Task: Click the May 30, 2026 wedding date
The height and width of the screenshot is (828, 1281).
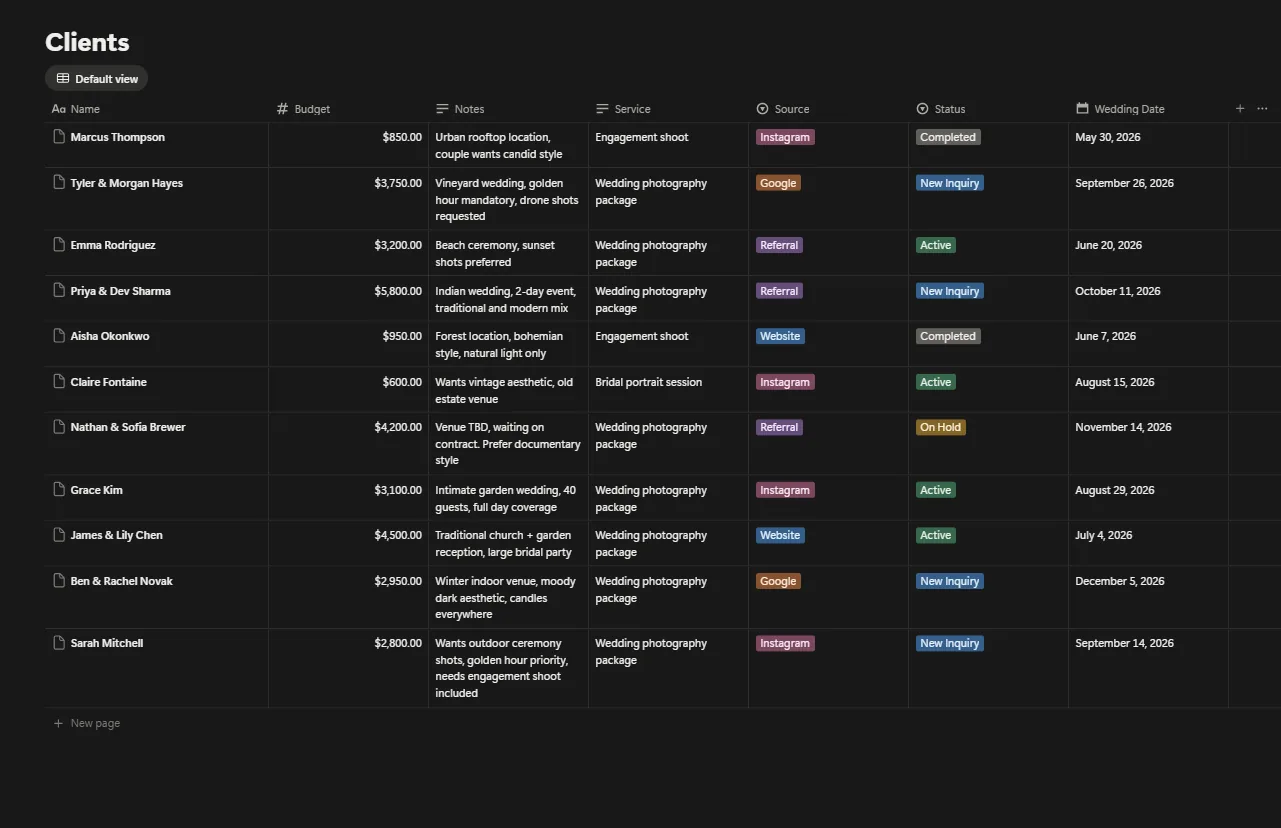Action: 1107,137
